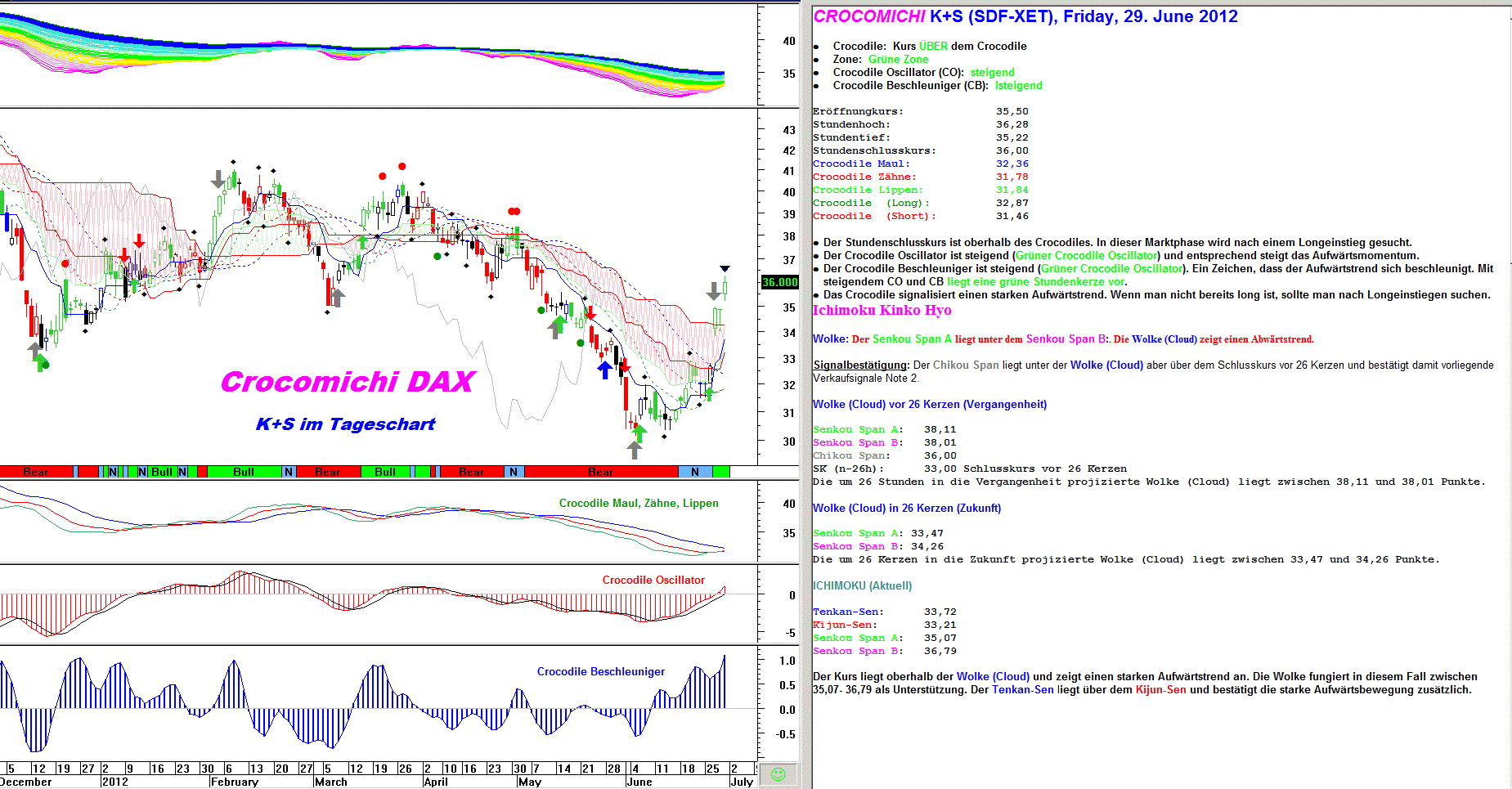
Task: Click the April label on the time axis
Action: pyautogui.click(x=436, y=782)
